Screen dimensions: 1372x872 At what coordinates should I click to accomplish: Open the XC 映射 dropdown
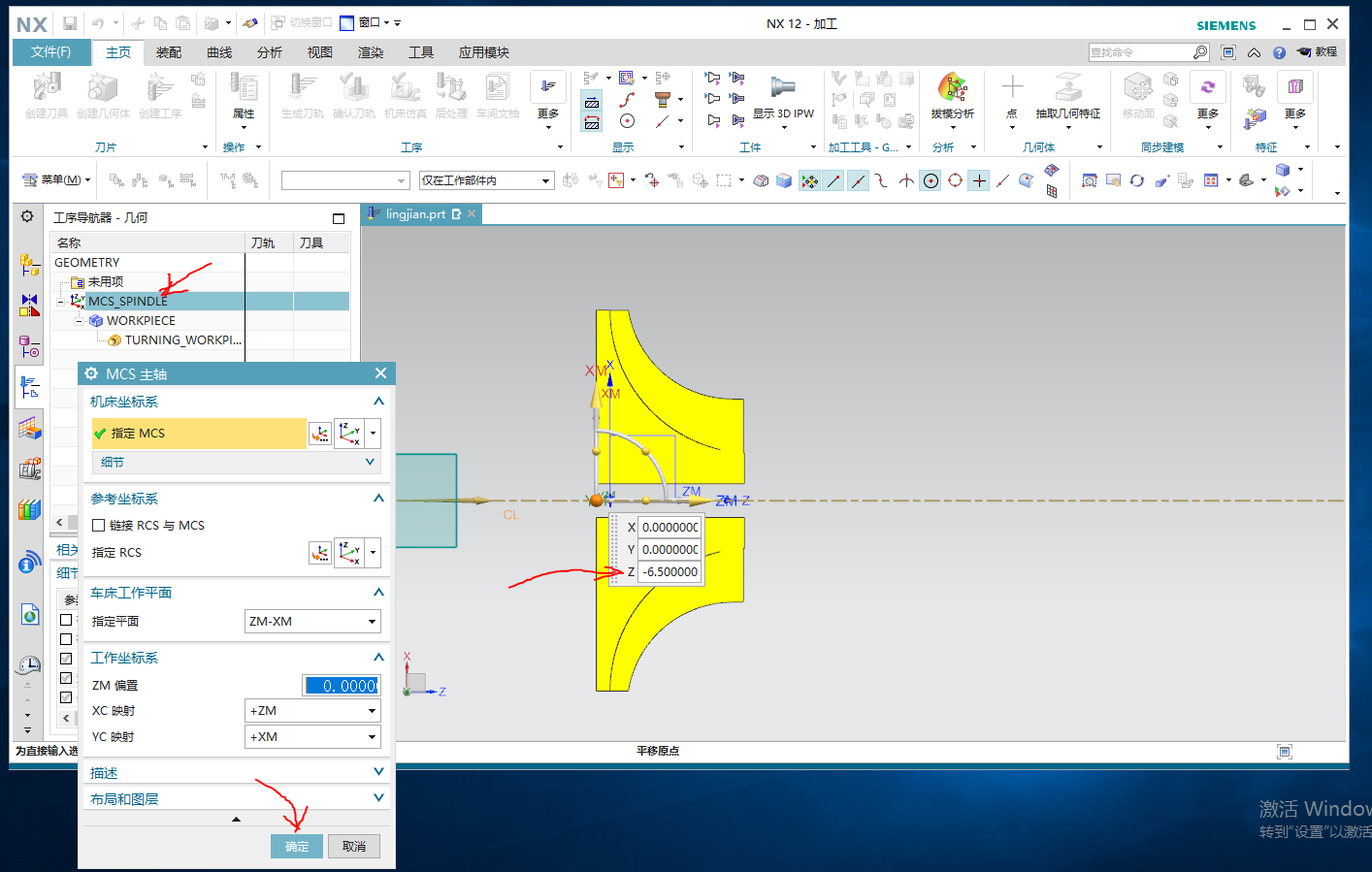[x=312, y=711]
